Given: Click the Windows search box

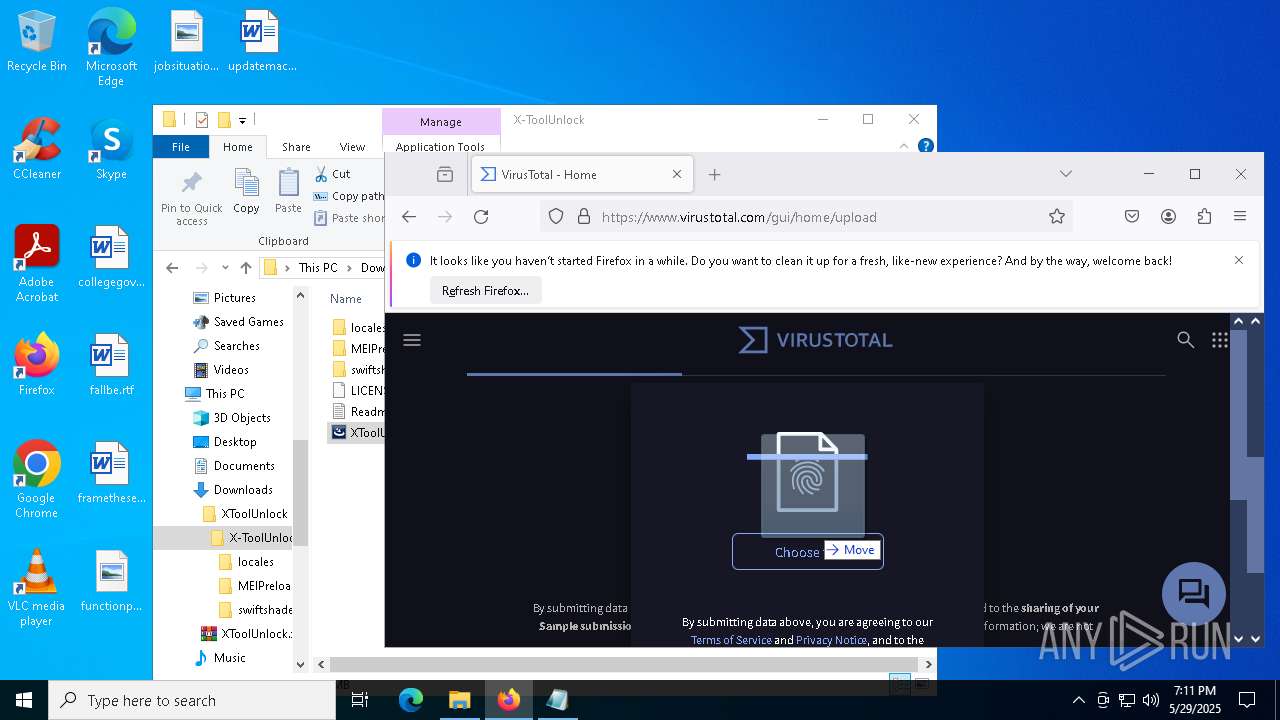Looking at the screenshot, I should pyautogui.click(x=192, y=700).
